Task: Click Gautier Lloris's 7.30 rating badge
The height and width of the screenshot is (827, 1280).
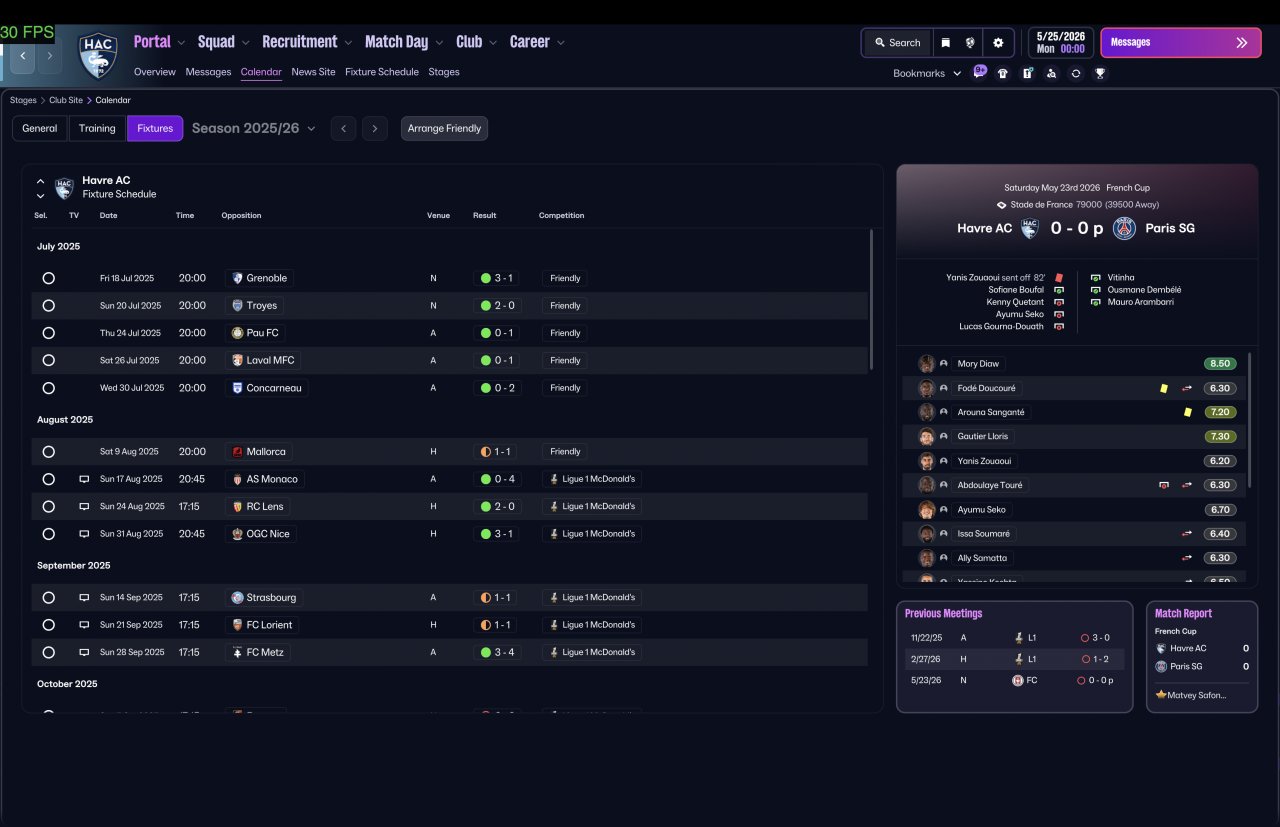Action: 1220,436
